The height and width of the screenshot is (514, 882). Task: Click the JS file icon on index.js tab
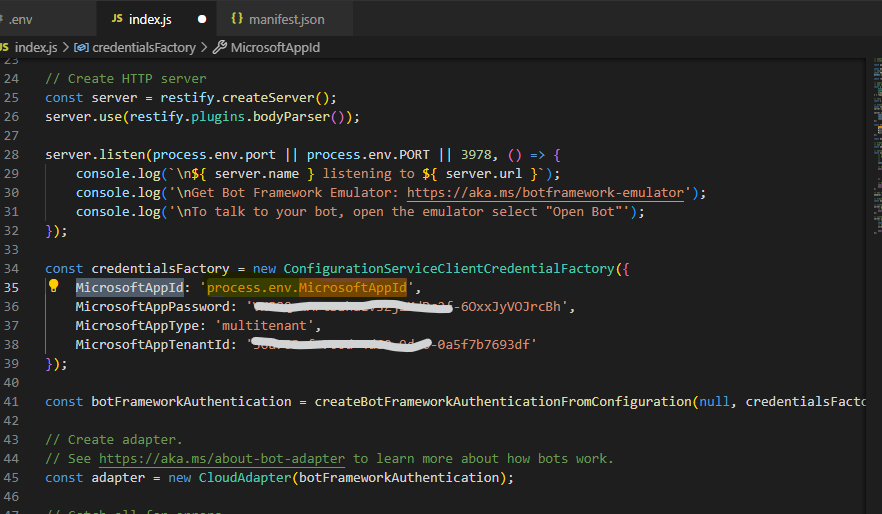(117, 19)
